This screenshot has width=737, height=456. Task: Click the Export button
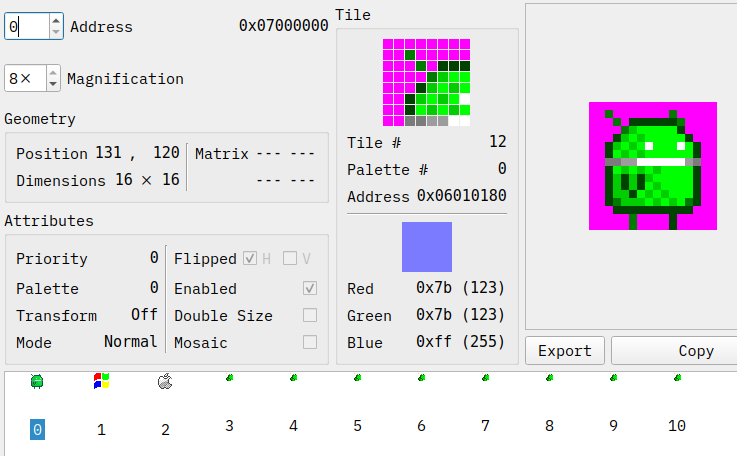coord(565,351)
